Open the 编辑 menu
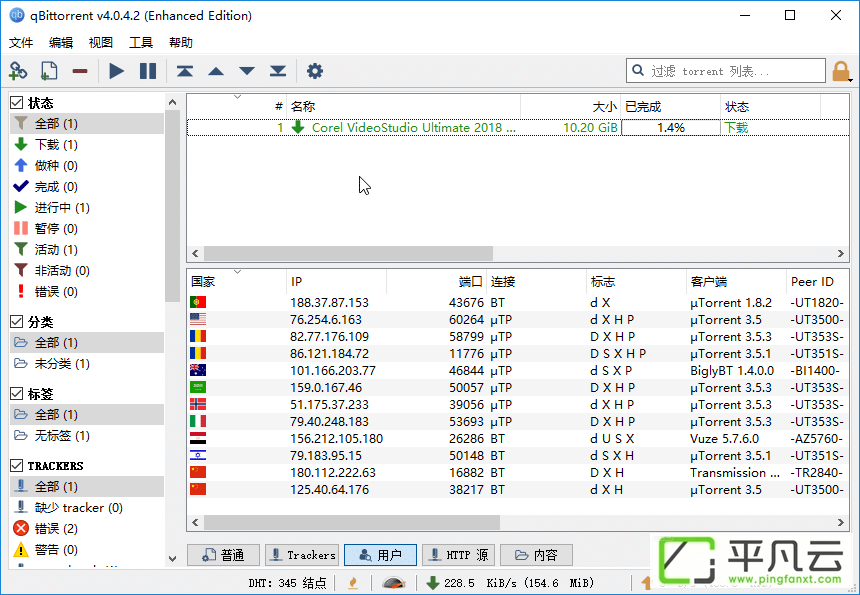 61,43
